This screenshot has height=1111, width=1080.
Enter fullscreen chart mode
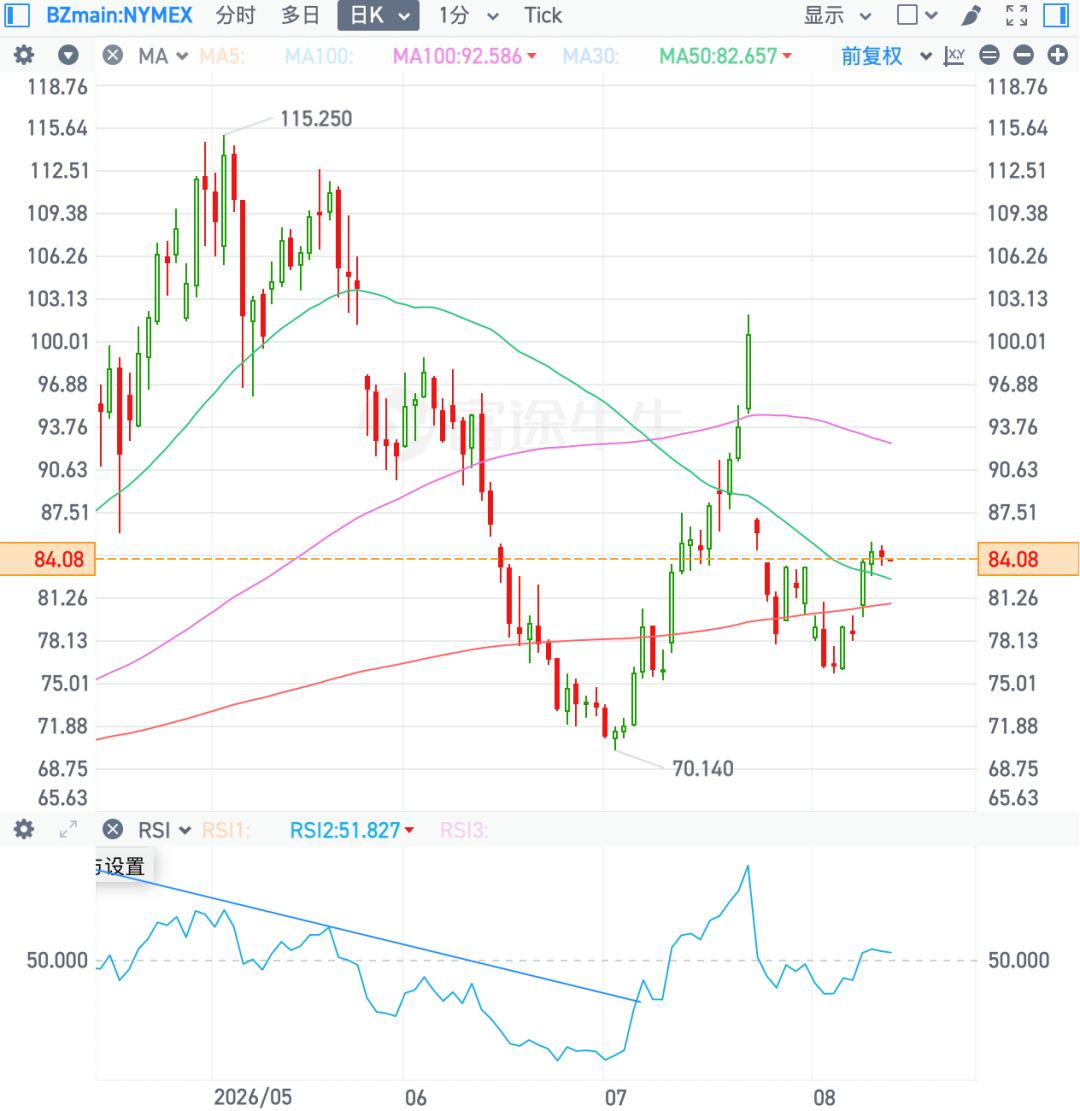pos(1017,15)
